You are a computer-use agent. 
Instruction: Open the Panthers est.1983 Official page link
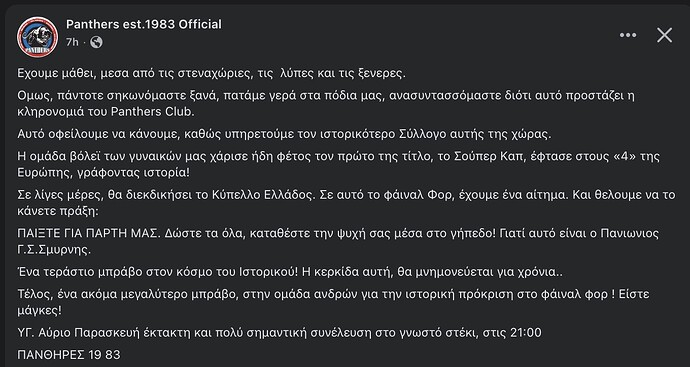click(144, 24)
